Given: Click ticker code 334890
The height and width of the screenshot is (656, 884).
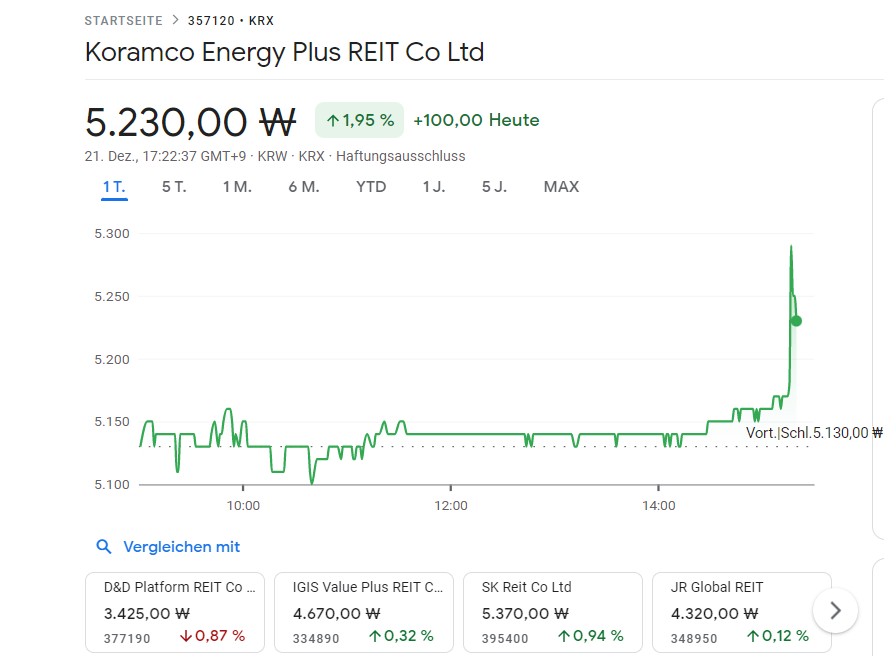Looking at the screenshot, I should coord(316,639).
